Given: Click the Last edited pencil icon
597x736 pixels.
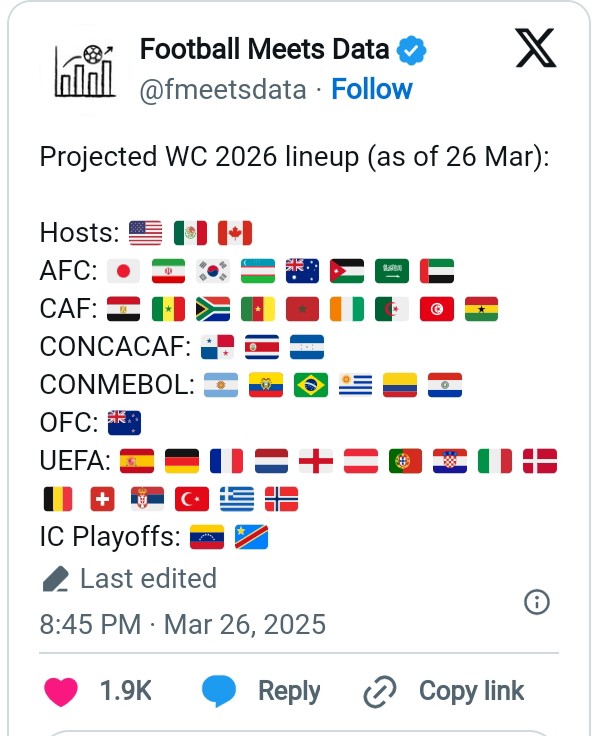Looking at the screenshot, I should pos(56,579).
